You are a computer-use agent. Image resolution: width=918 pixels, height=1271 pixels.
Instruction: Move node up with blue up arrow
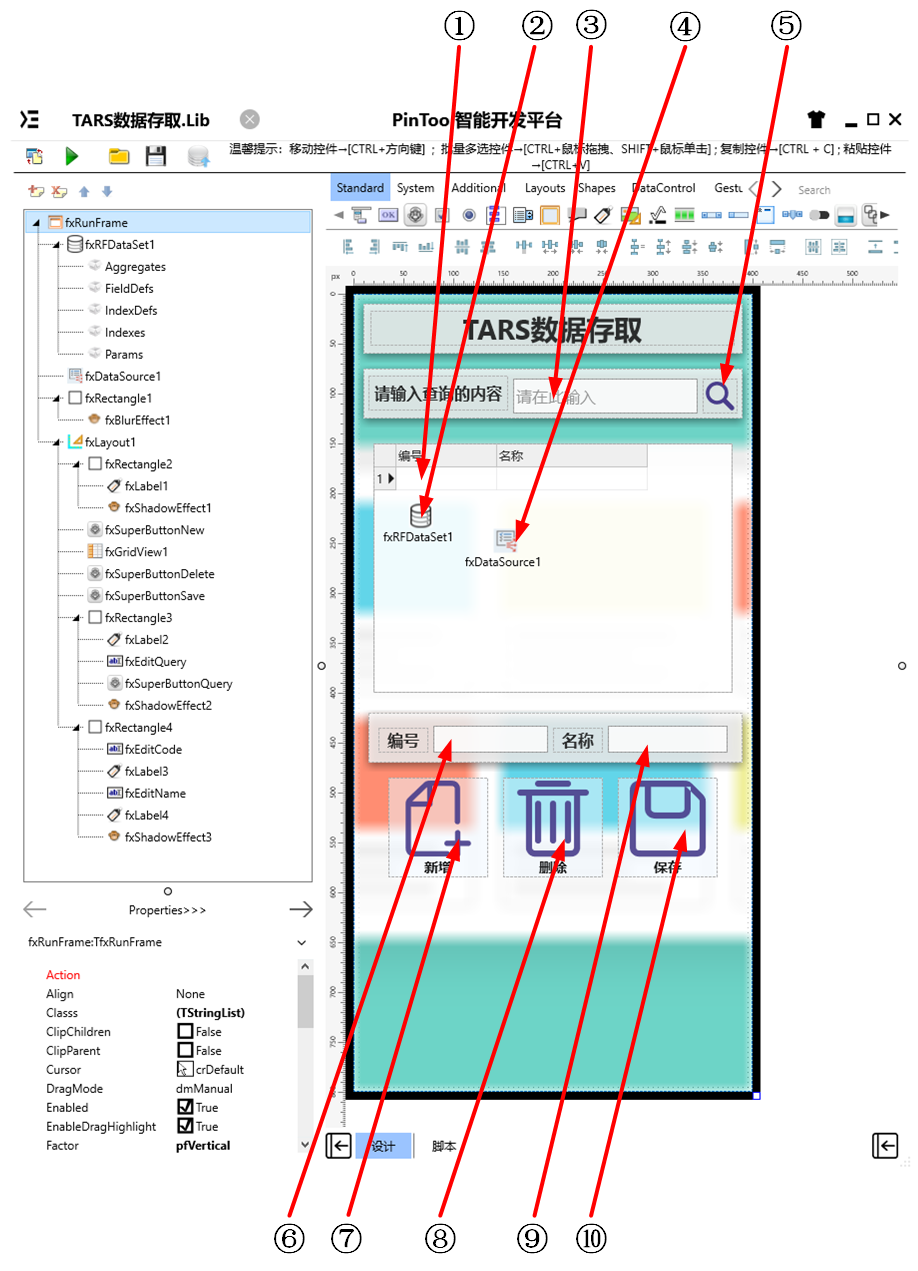coord(84,191)
